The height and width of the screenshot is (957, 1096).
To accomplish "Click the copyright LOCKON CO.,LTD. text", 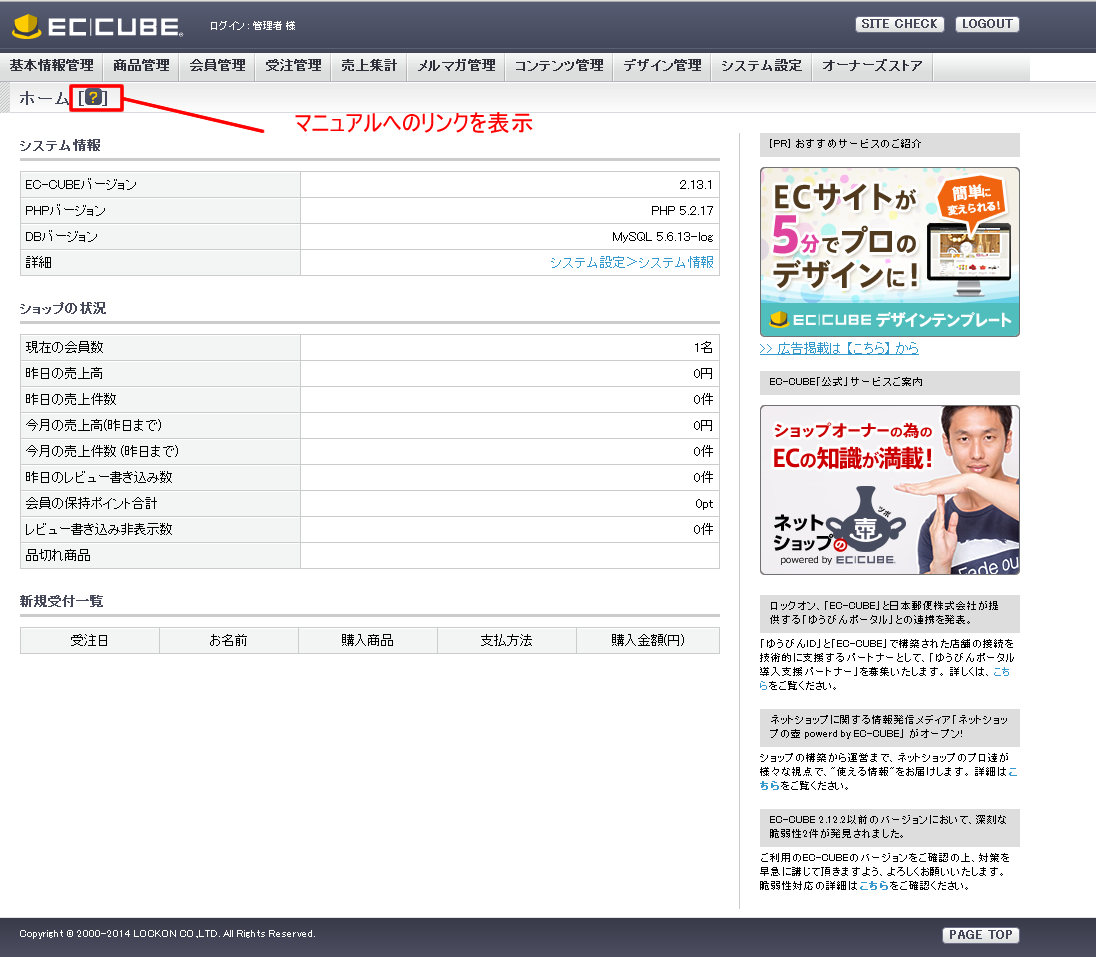I will (x=167, y=934).
